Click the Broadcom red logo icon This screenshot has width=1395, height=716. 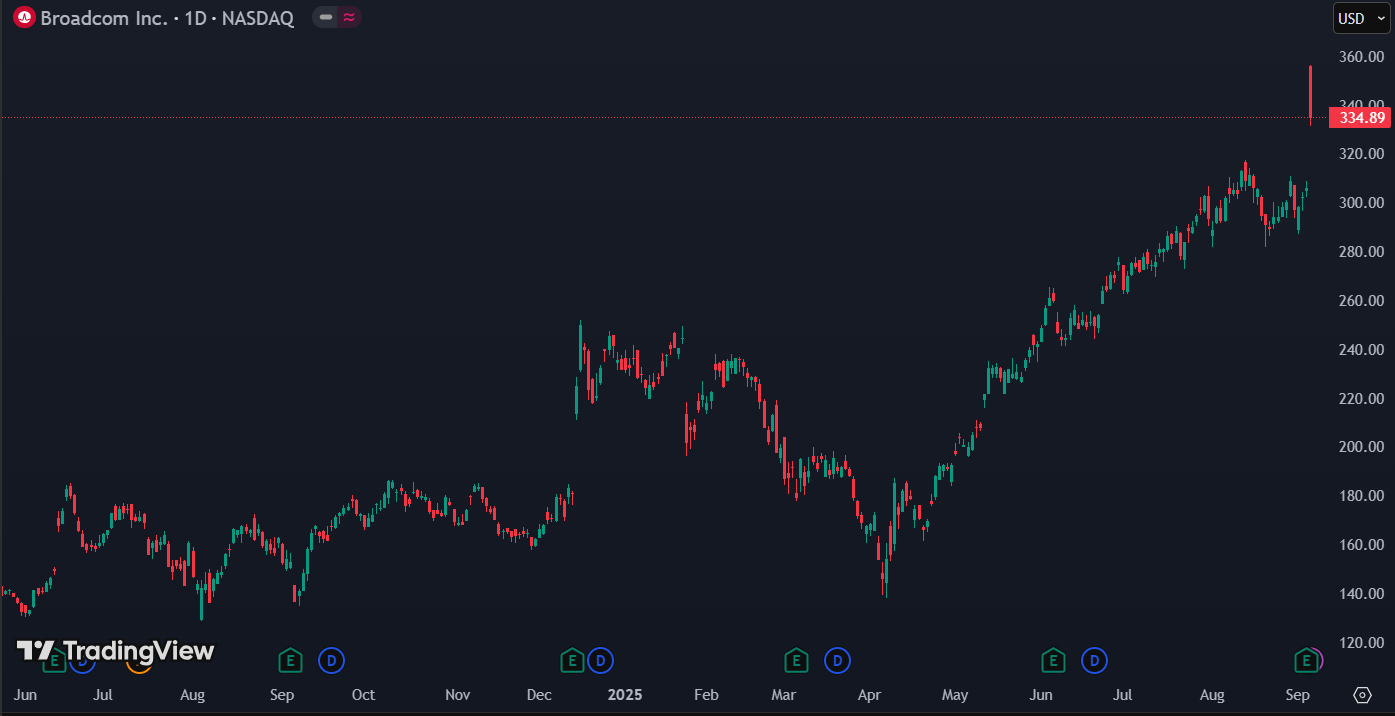24,18
